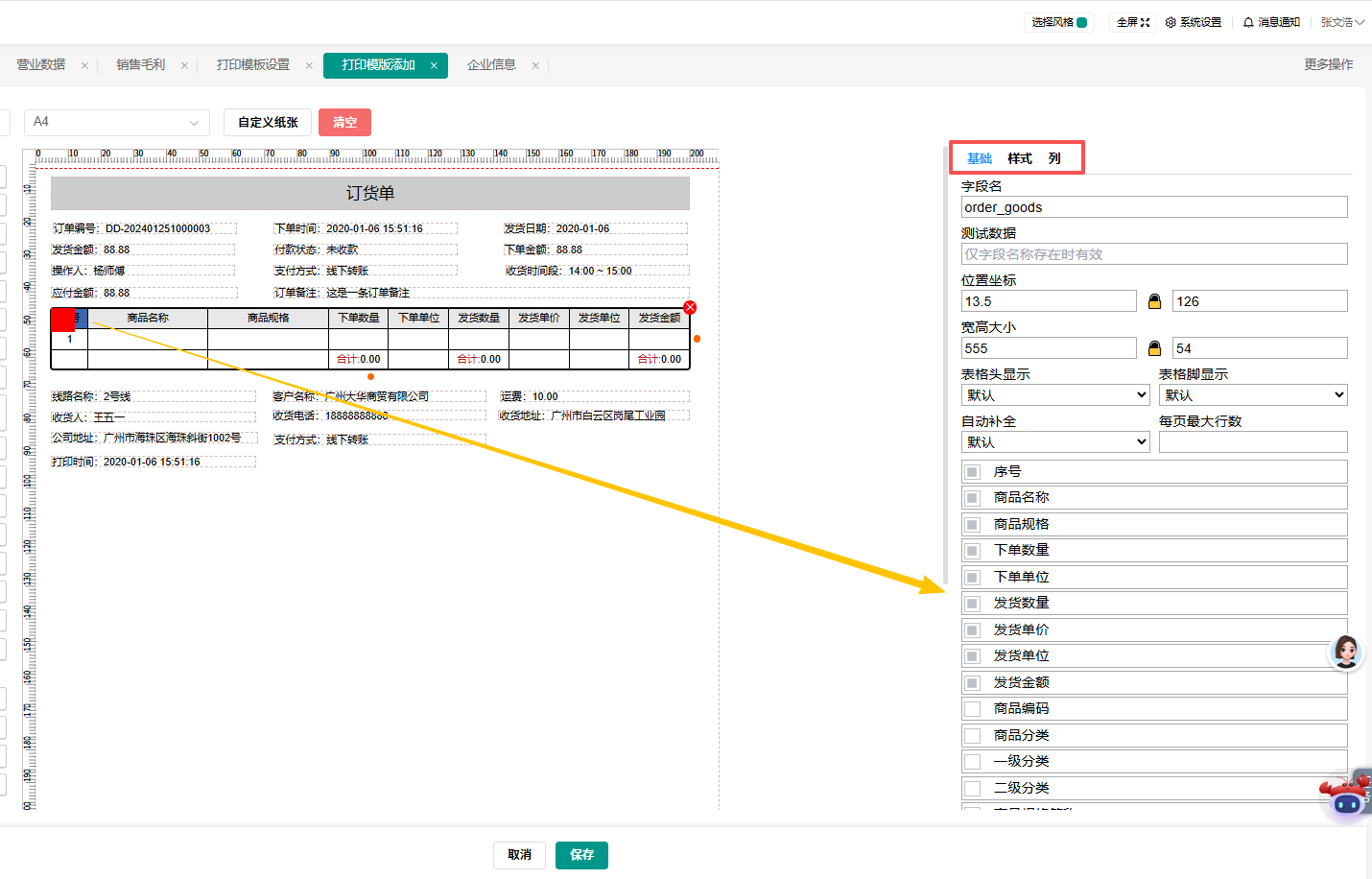
Task: Close the 打印模版添加 tab
Action: point(434,65)
